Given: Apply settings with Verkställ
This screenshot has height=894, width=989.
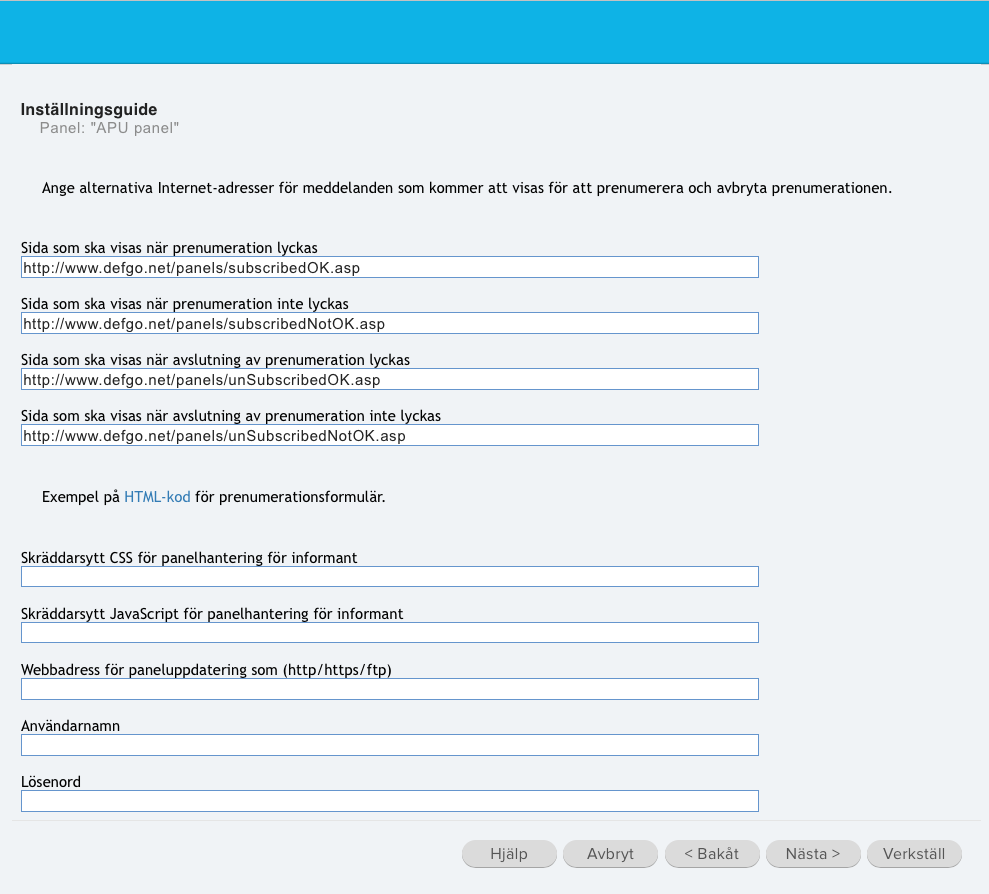Looking at the screenshot, I should 914,854.
